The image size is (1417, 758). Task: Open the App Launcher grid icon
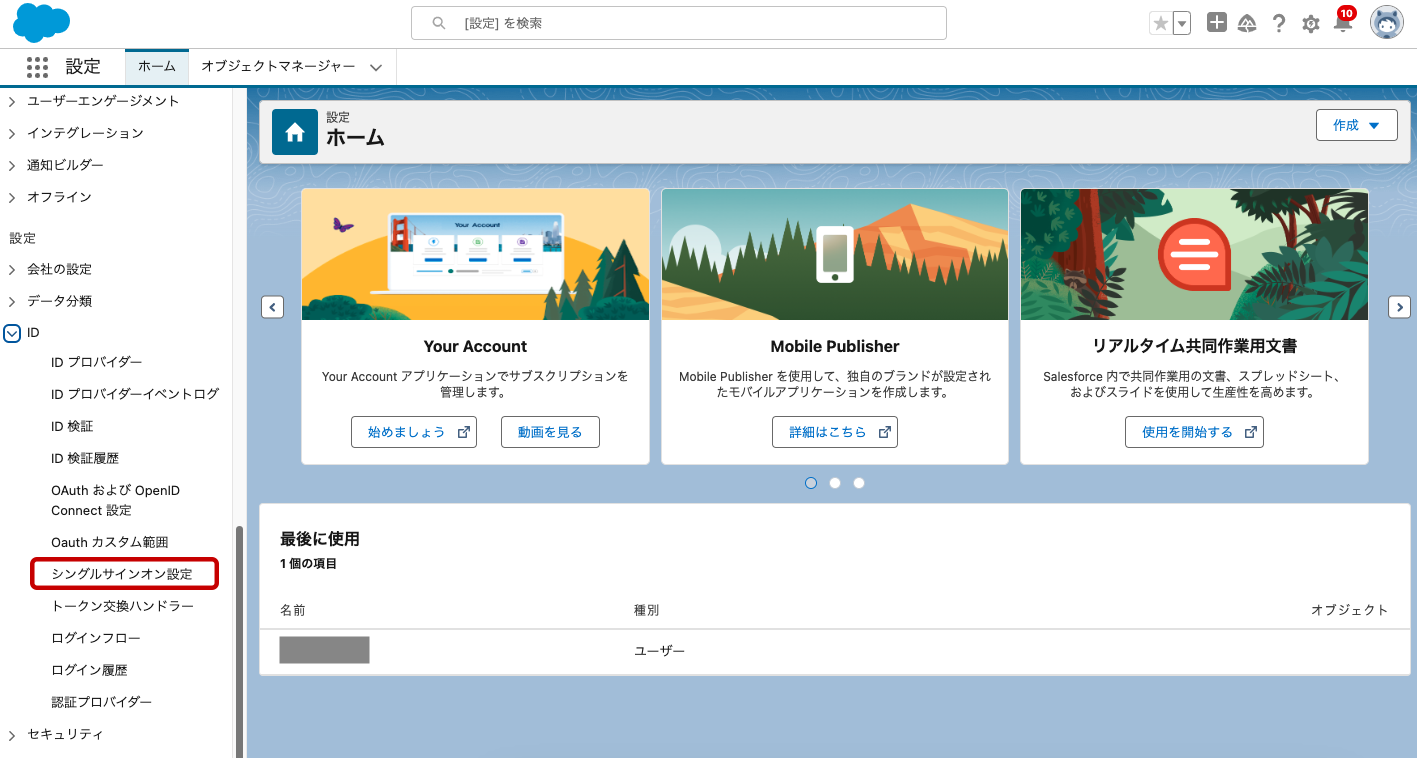(x=37, y=67)
